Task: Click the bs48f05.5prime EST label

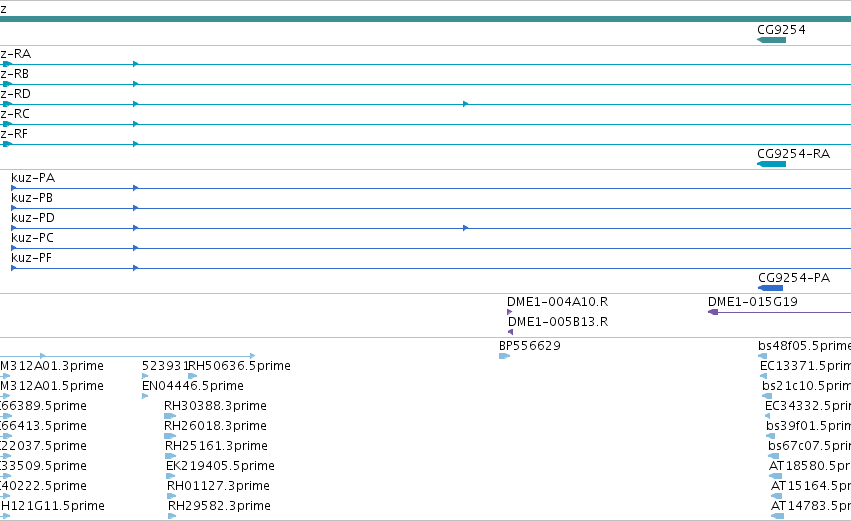Action: pos(804,346)
